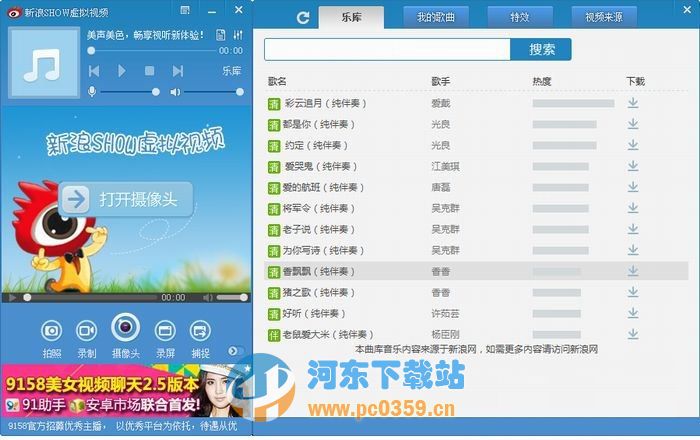Click the refresh icon beside the 乐库 tab
The width and height of the screenshot is (700, 440).
(303, 17)
